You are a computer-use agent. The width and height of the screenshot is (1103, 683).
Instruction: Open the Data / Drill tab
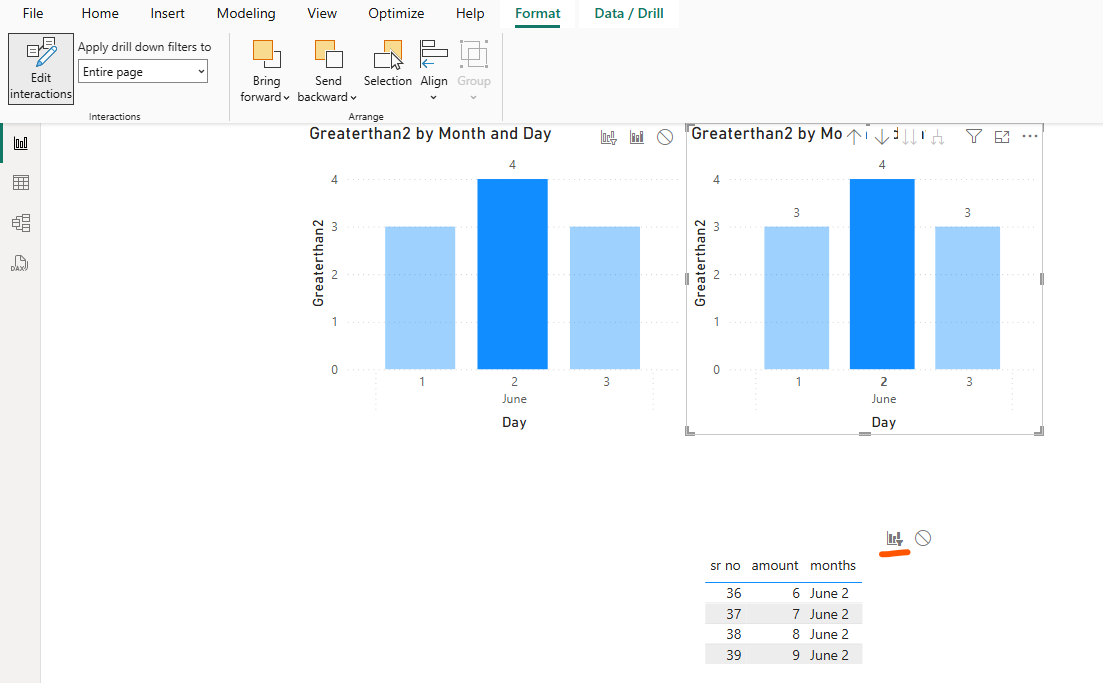tap(629, 13)
